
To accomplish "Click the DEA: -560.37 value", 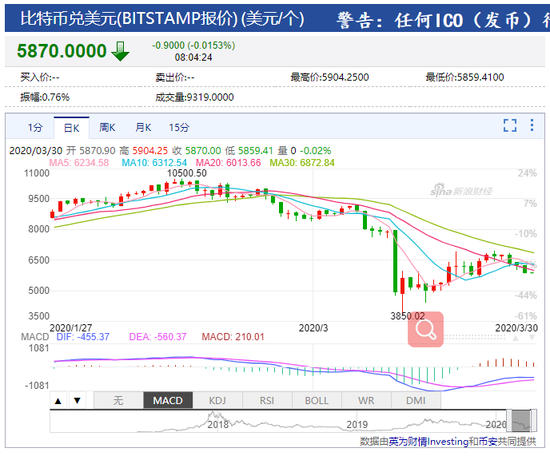I will 158,337.
